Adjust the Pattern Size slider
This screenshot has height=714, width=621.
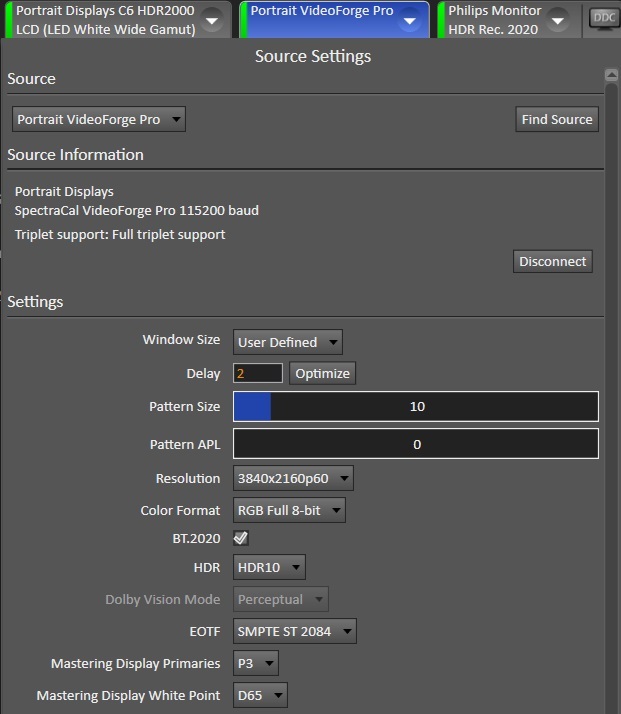click(x=416, y=406)
